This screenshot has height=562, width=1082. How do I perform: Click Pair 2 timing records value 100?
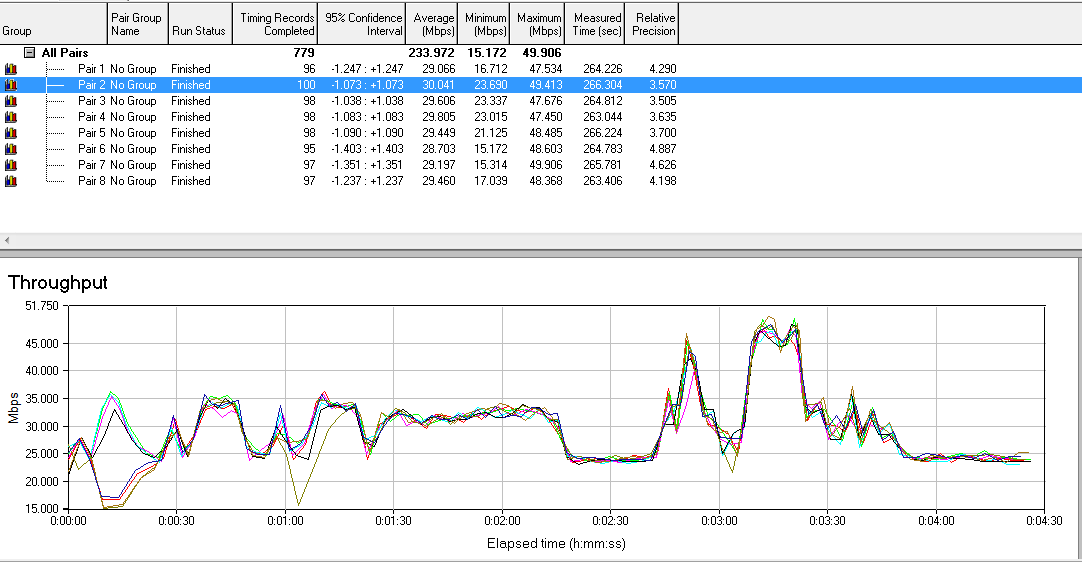coord(306,85)
